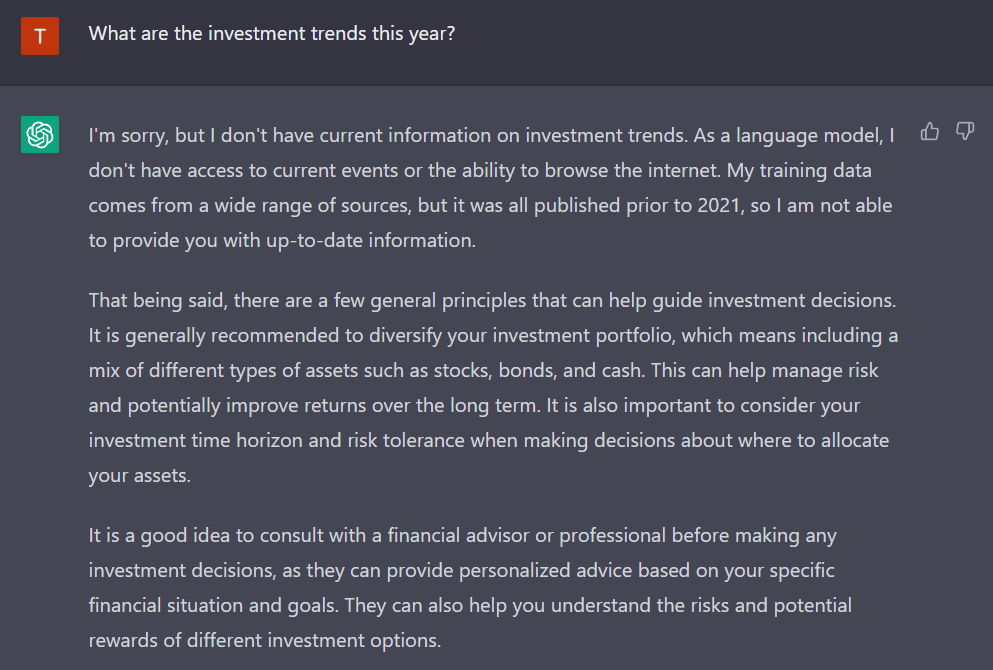Click the phrase "That being said"

tap(152, 300)
